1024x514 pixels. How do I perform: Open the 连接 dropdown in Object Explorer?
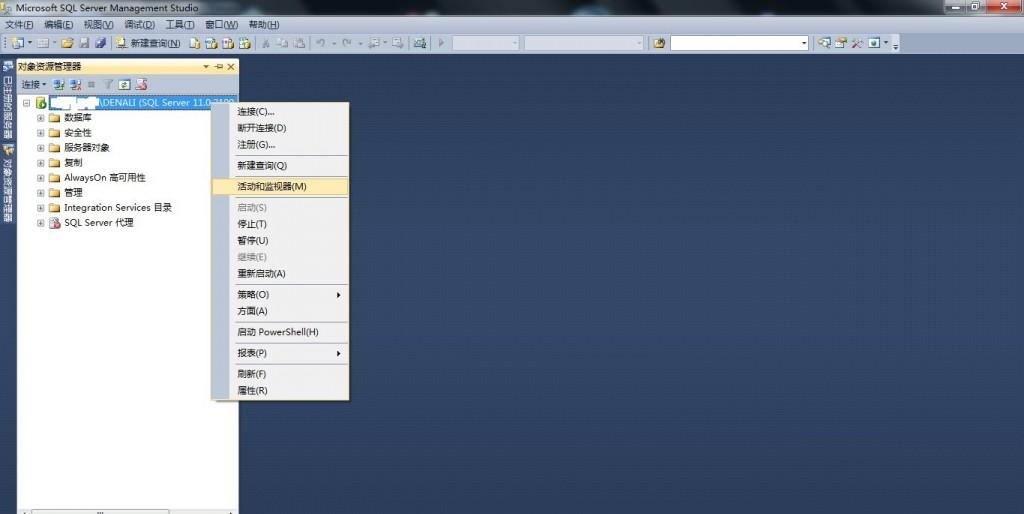coord(33,84)
